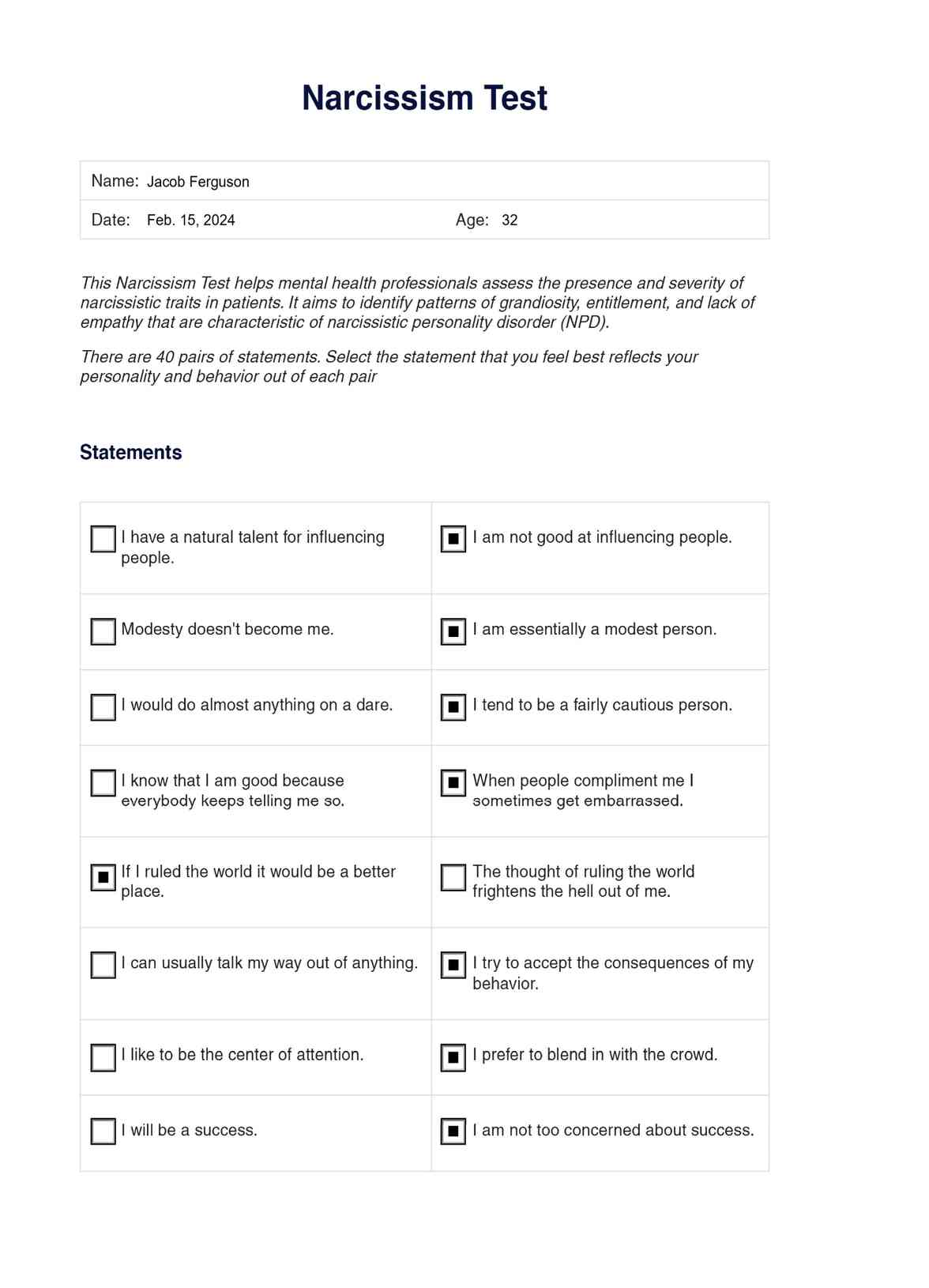Toggle 'I prefer to blend in with the crowd'
The image size is (929, 1288).
[x=453, y=1057]
